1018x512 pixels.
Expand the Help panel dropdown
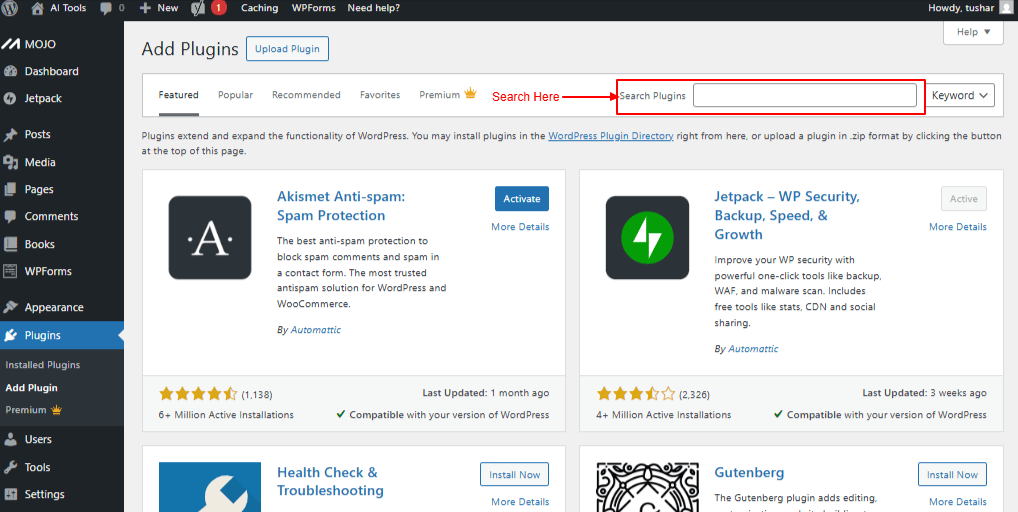click(x=973, y=32)
